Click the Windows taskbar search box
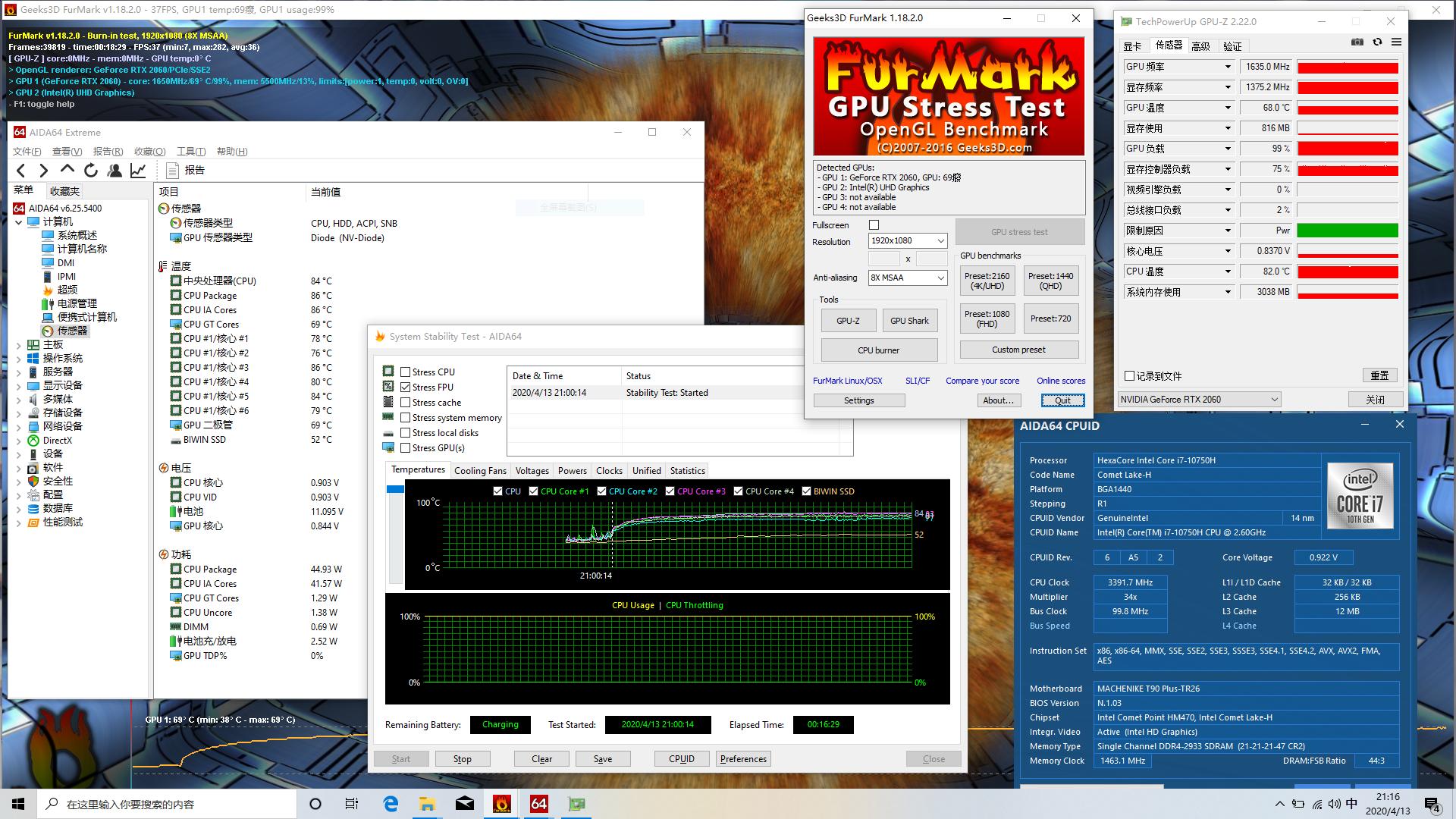The image size is (1456, 819). coord(167,804)
